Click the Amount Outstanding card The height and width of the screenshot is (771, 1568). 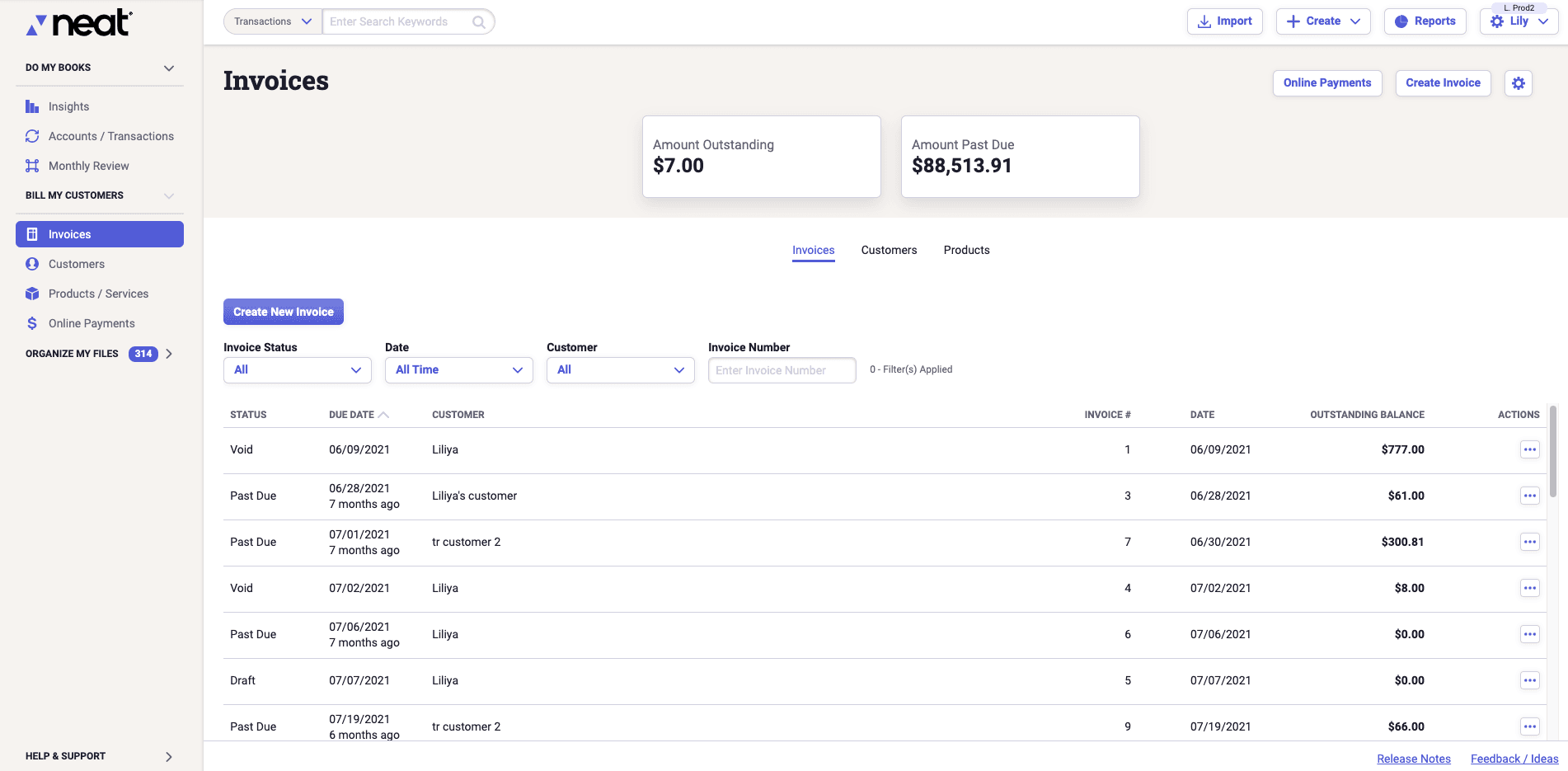click(x=762, y=157)
